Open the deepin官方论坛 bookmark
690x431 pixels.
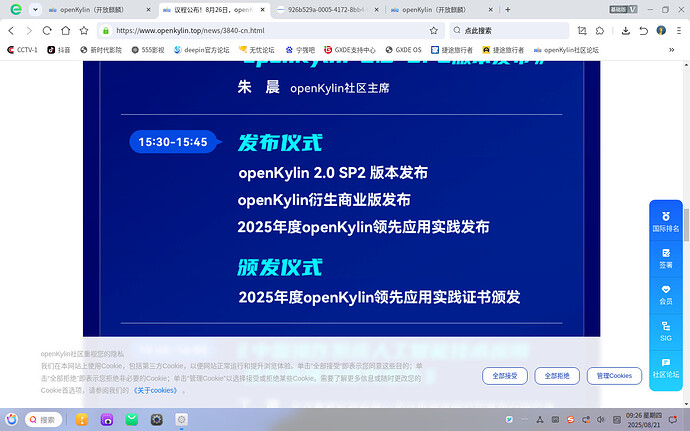tap(202, 50)
